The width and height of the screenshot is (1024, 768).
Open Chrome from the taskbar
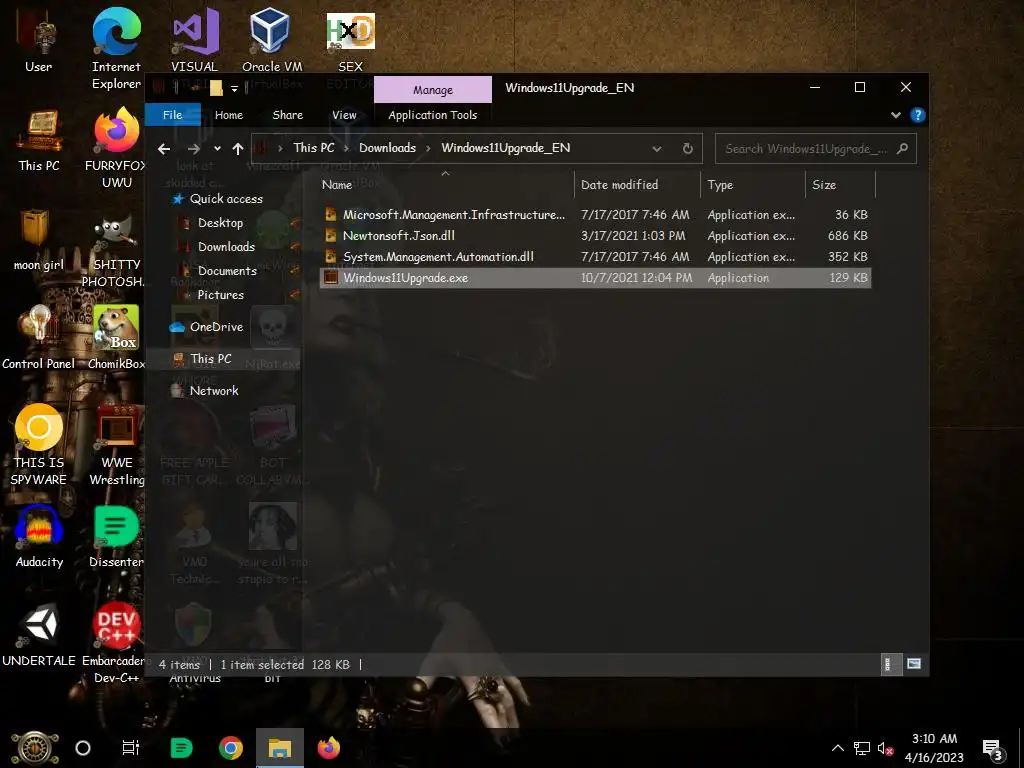click(231, 748)
